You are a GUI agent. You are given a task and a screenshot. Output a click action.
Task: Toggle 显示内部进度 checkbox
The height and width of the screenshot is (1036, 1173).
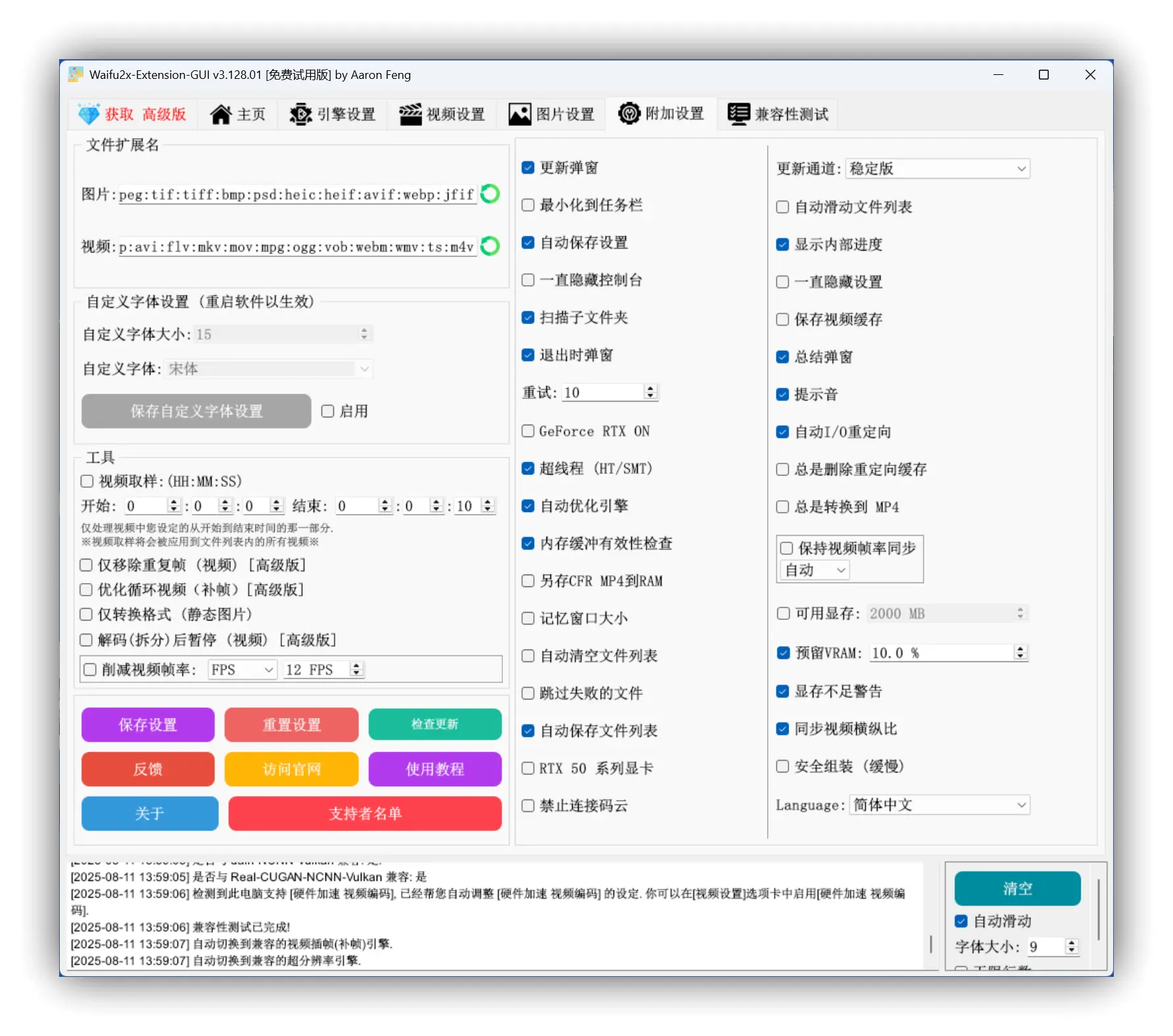point(782,245)
